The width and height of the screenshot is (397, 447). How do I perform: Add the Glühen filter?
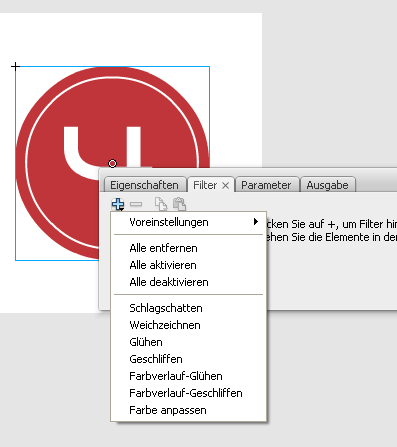(189, 342)
